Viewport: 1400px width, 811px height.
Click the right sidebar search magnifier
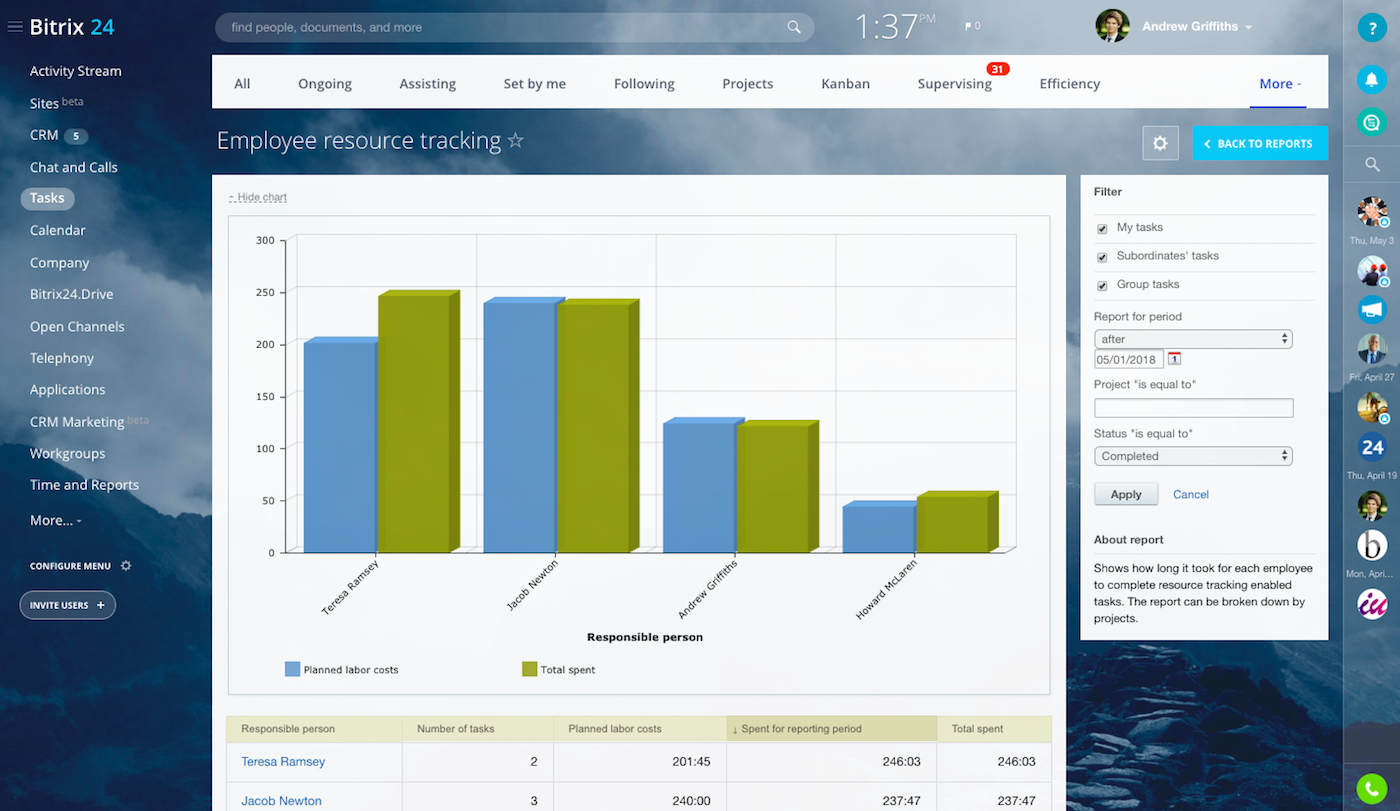click(1372, 165)
